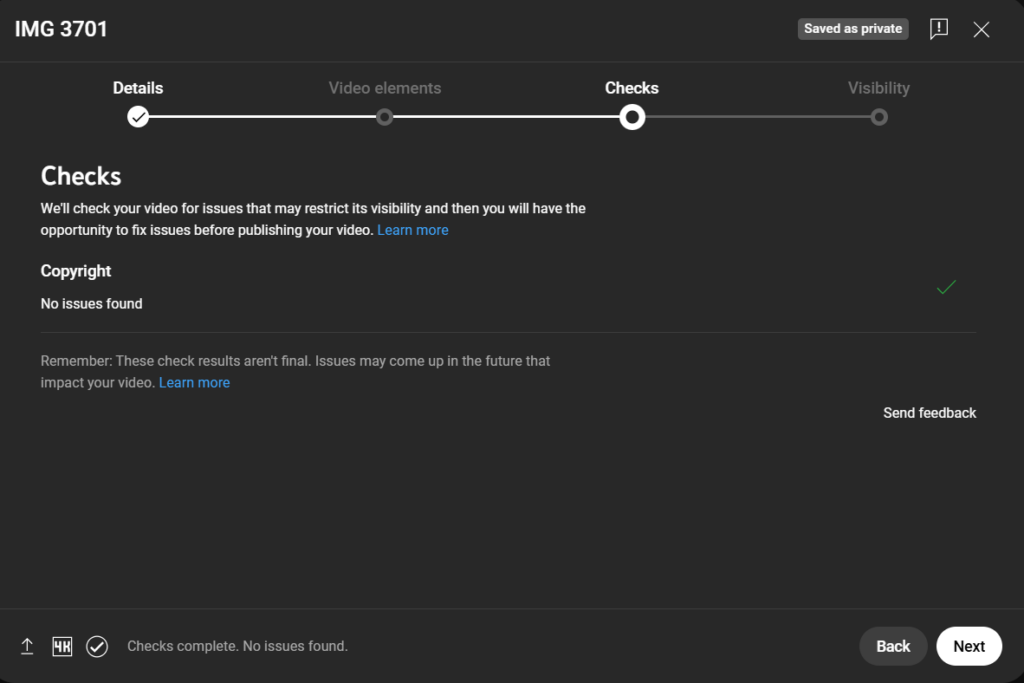Go to the Visibility tab label

pos(879,88)
